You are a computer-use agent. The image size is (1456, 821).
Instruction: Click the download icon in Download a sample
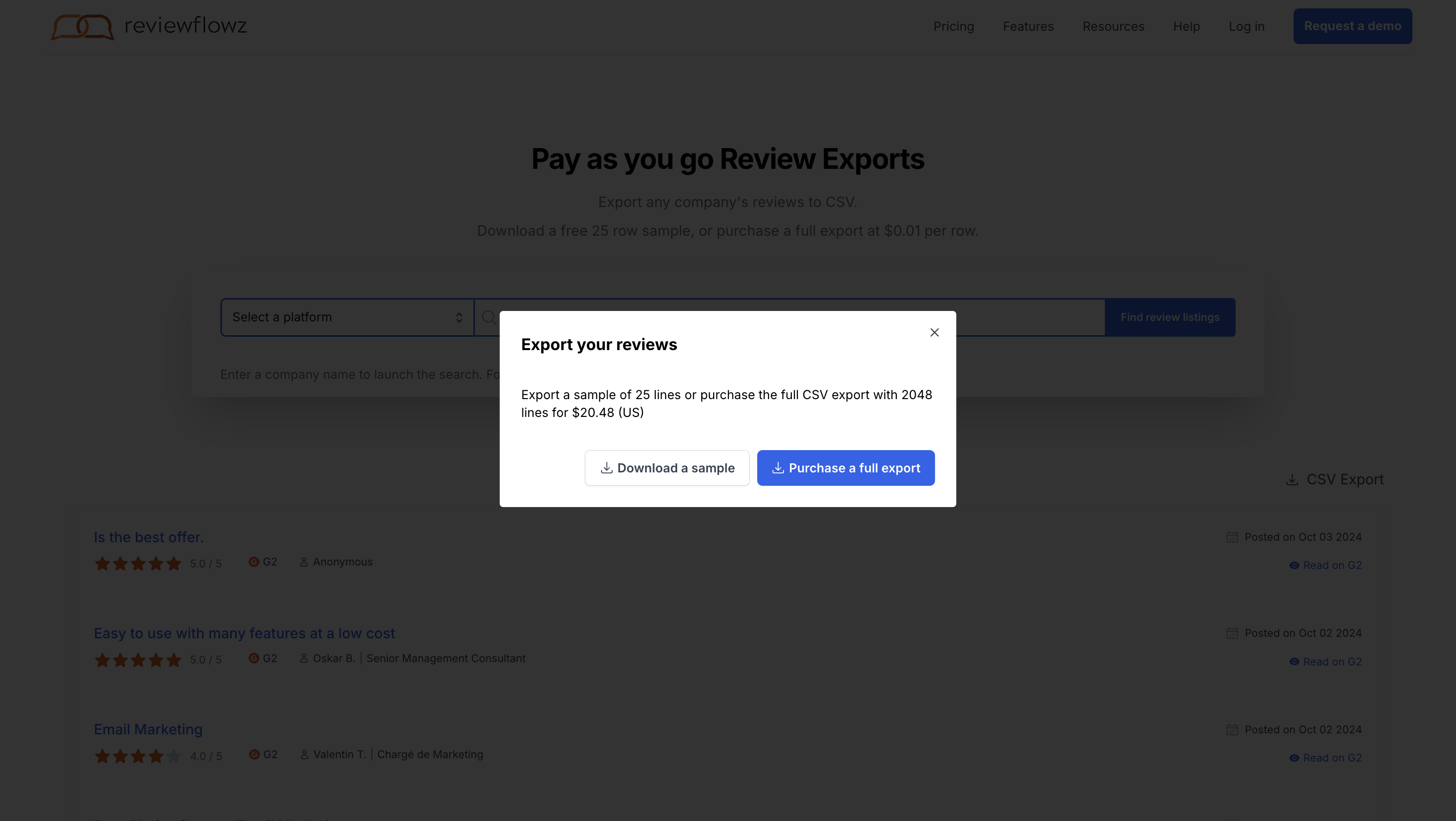607,468
